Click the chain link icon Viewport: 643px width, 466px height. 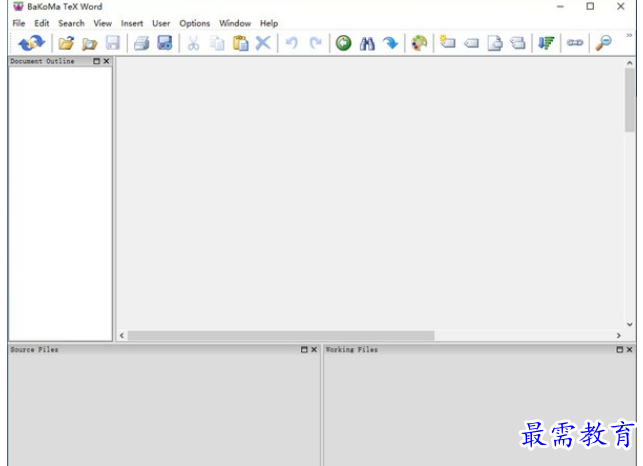tap(575, 43)
